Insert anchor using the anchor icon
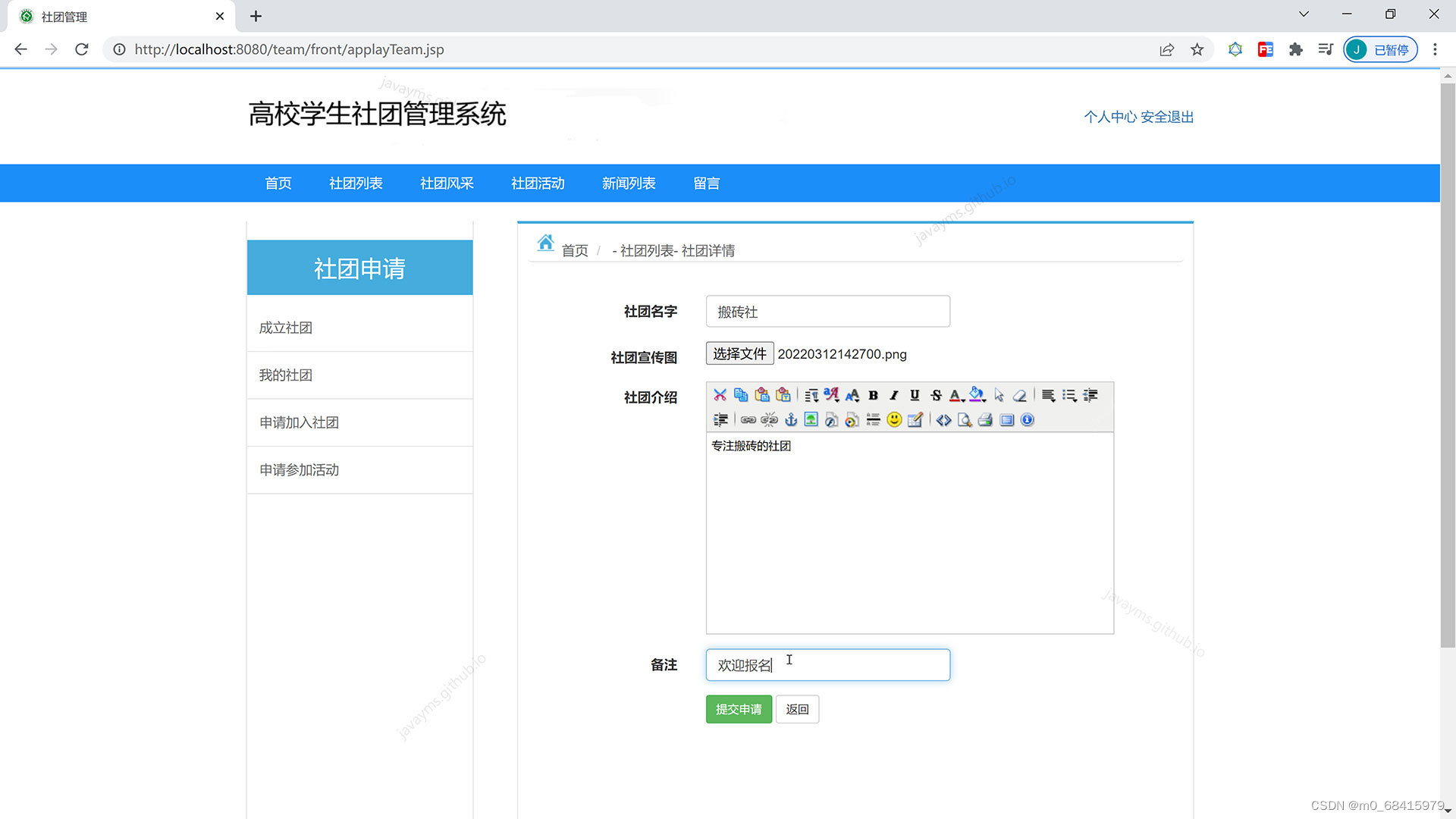Screen dimensions: 1456x819 pos(790,420)
